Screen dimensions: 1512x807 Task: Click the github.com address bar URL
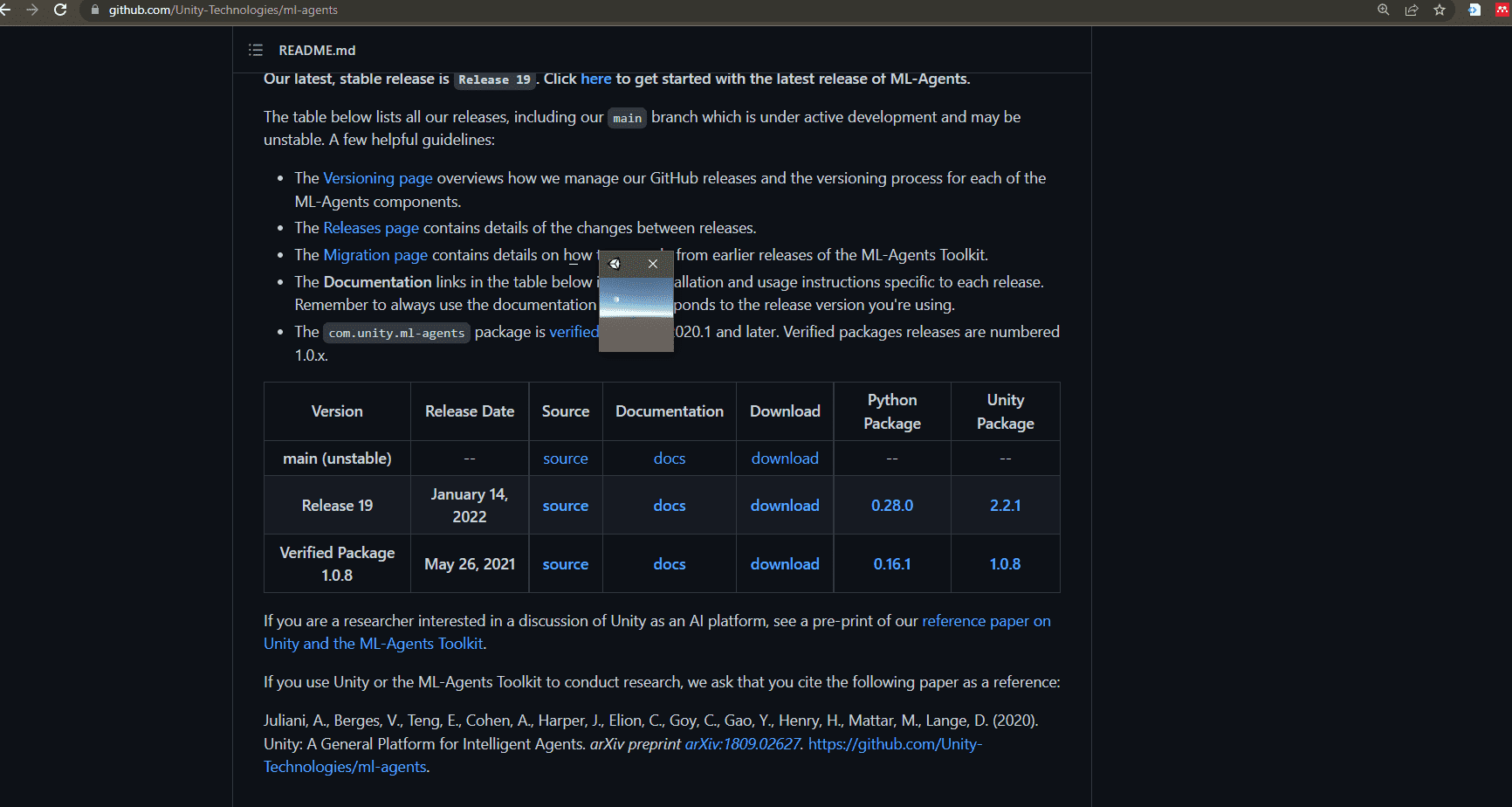[x=223, y=10]
